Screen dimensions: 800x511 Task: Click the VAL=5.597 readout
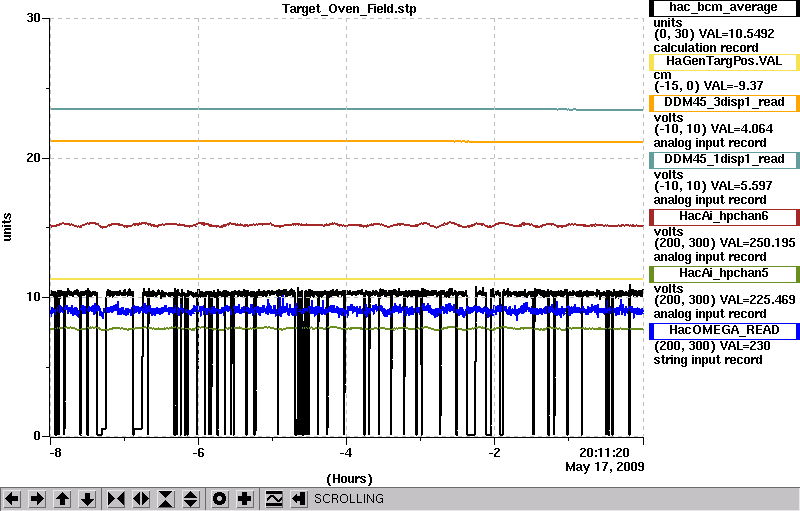(x=742, y=186)
